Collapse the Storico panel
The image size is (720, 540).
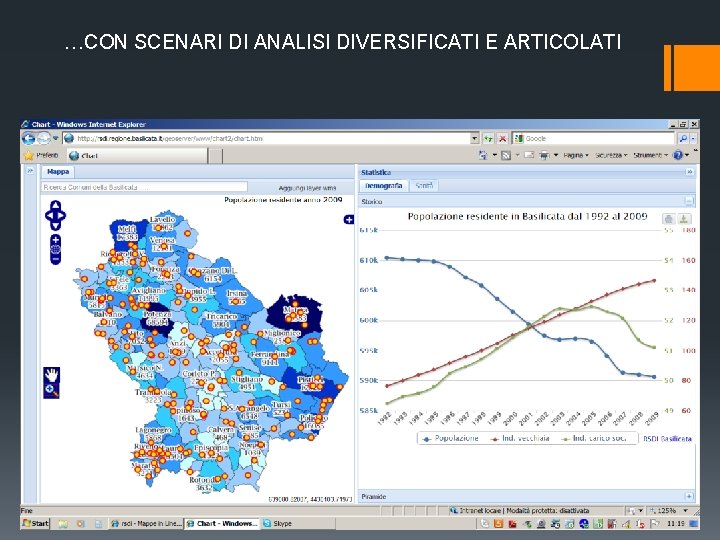[689, 201]
